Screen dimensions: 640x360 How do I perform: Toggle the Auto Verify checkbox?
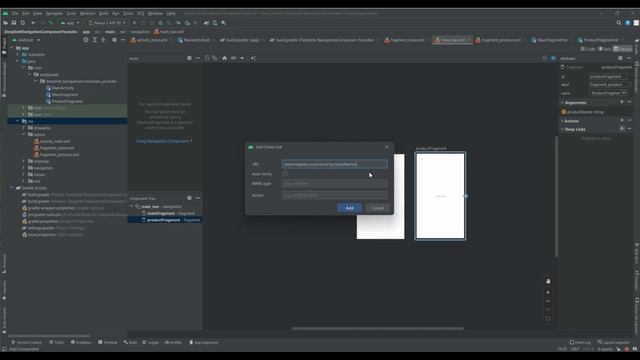coord(285,174)
